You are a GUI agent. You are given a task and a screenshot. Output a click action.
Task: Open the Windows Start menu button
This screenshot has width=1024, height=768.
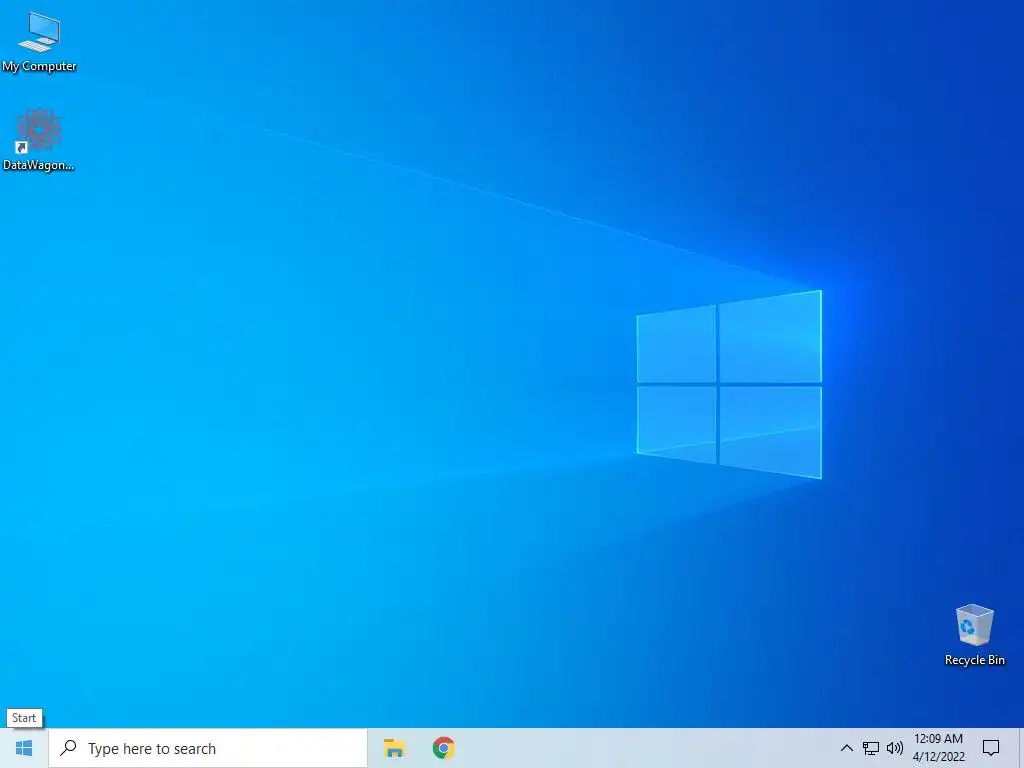[24, 748]
